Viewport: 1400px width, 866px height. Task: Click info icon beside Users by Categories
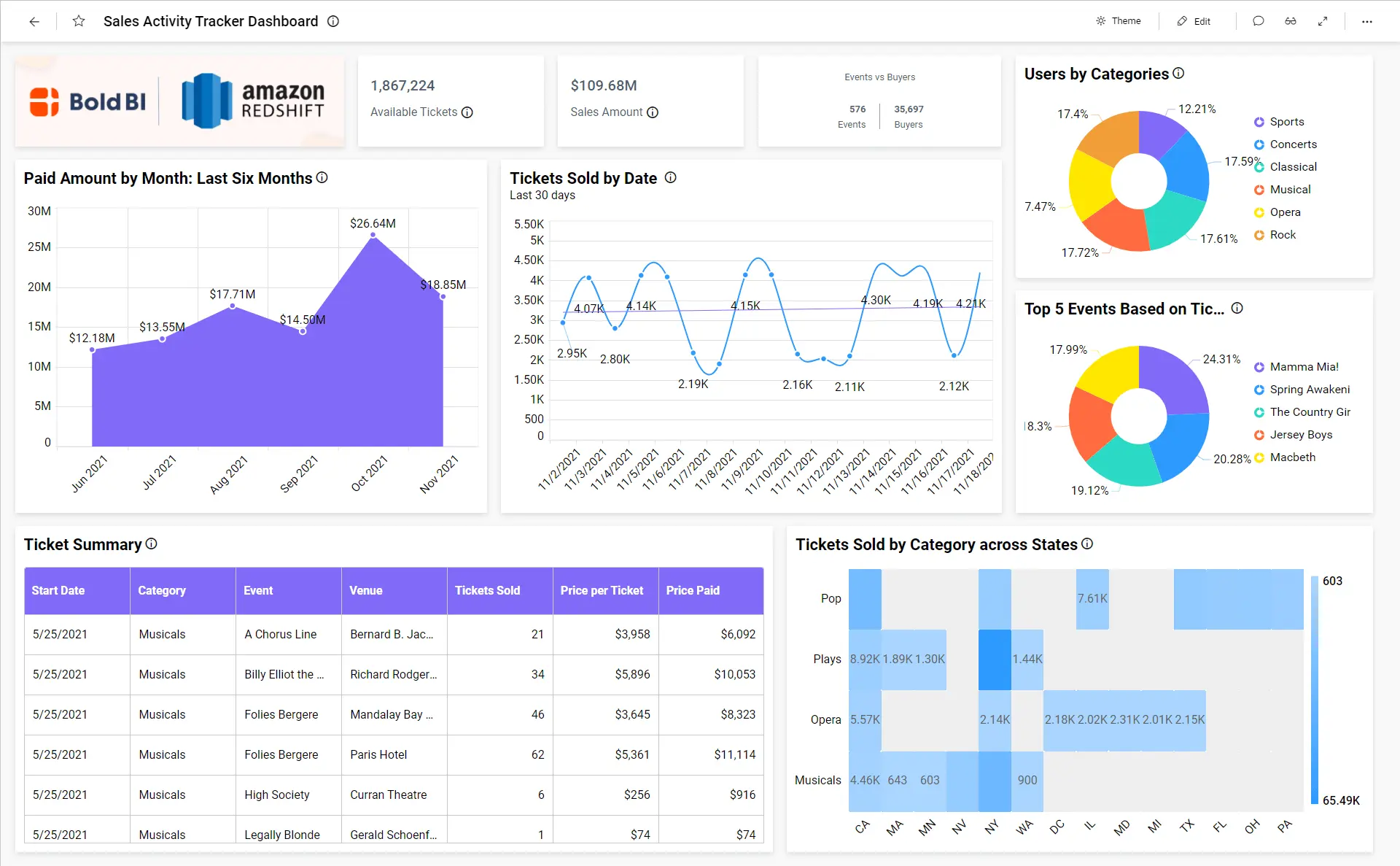(1178, 74)
